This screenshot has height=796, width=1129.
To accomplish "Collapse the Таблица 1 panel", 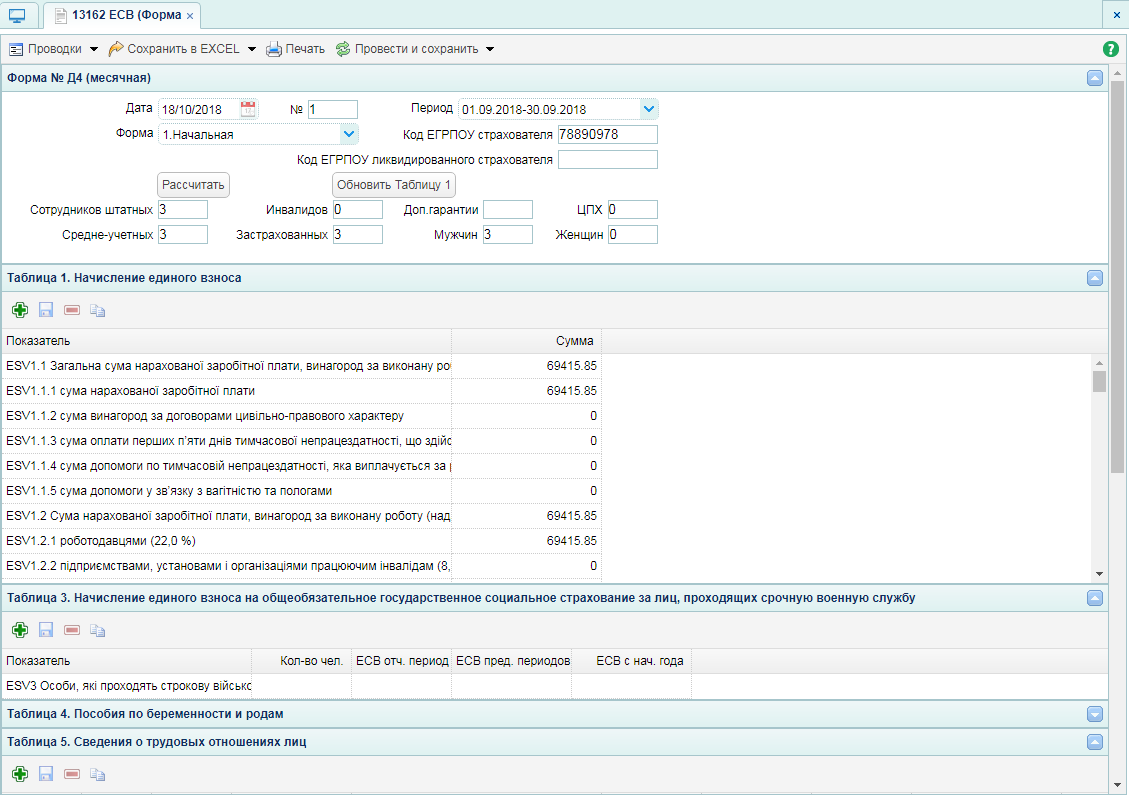I will pyautogui.click(x=1095, y=278).
